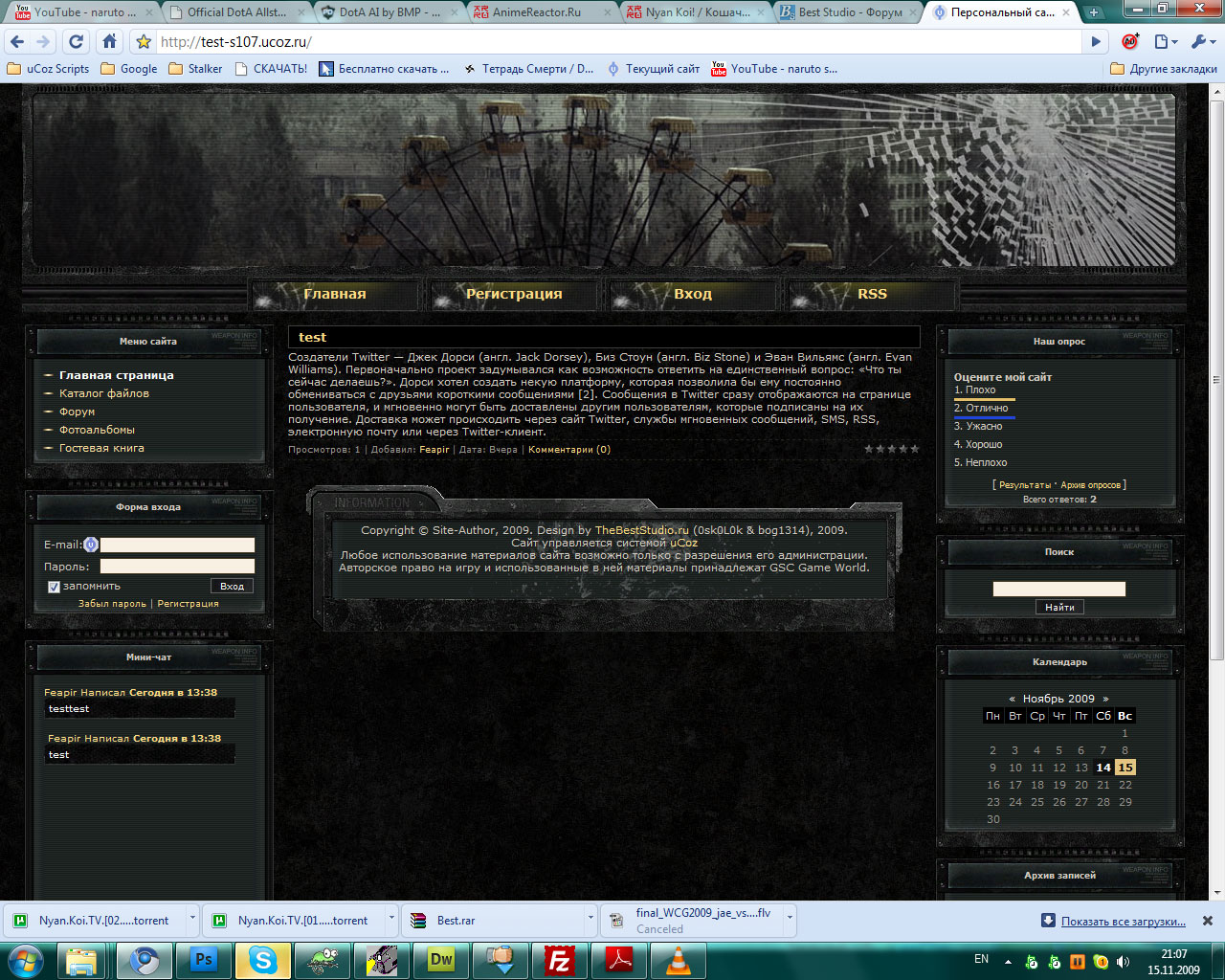Open the wrench settings menu
This screenshot has width=1225, height=980.
point(1202,42)
